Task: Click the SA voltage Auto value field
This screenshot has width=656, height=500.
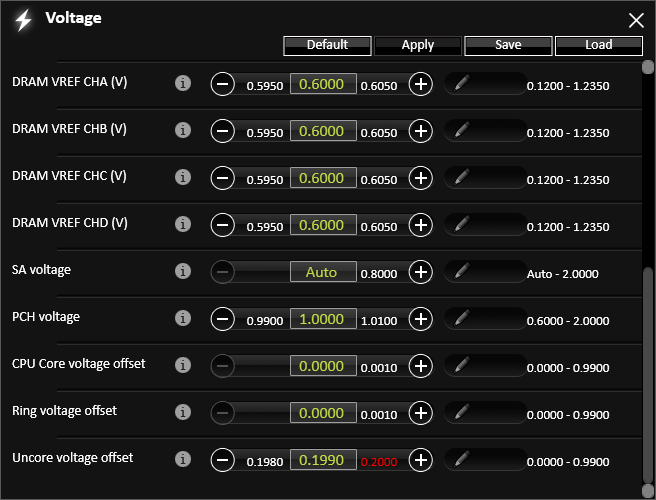Action: tap(322, 272)
